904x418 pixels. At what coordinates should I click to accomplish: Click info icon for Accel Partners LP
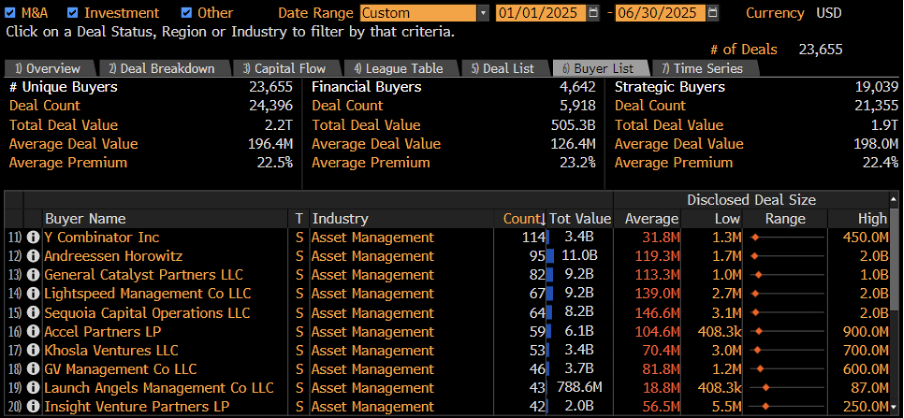[x=33, y=331]
